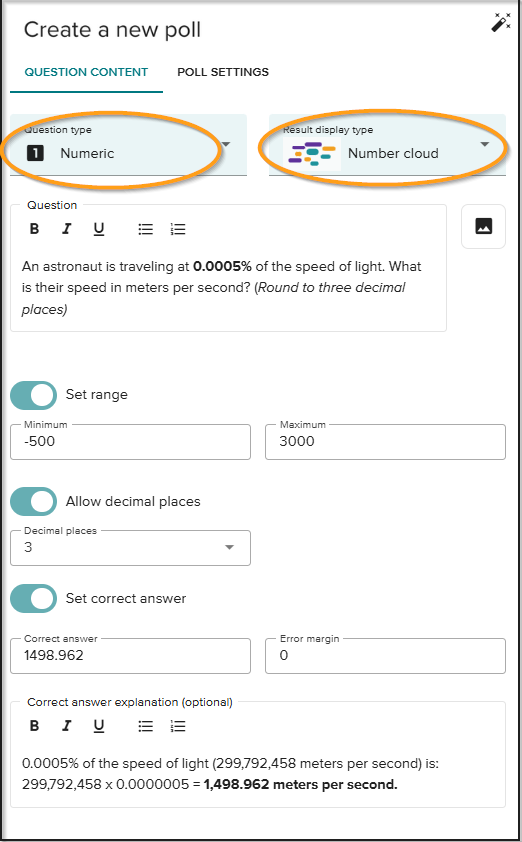Screen dimensions: 522x842
Task: Insert numbered list in Question editor
Action: click(x=178, y=229)
